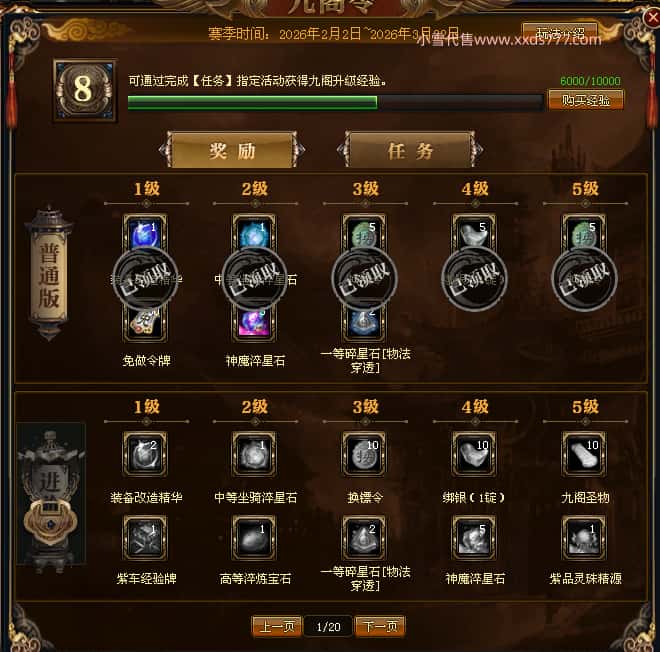
Task: Switch to the 奖励 tab
Action: click(232, 150)
